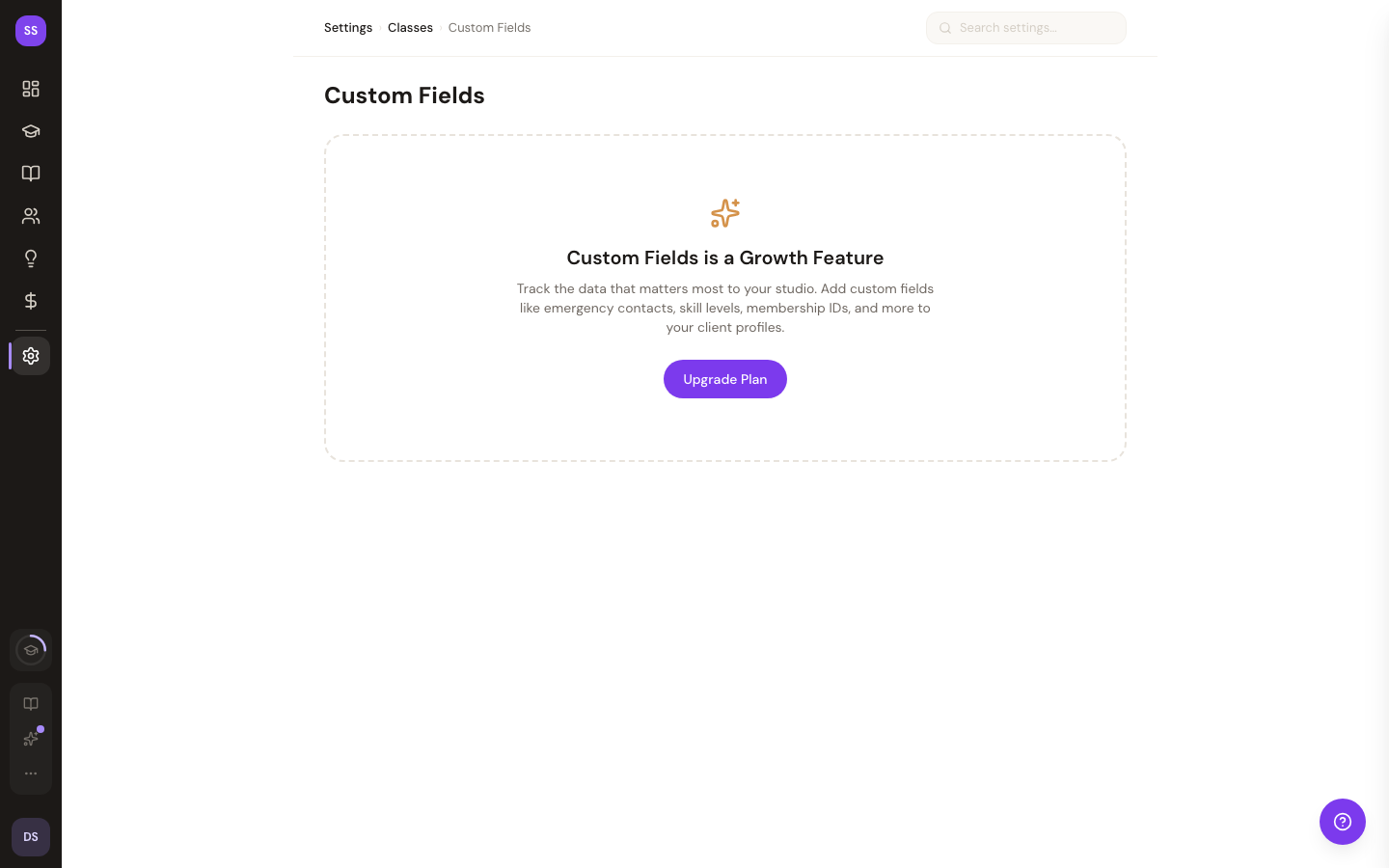Open the sparkle icon with notification dot
Image resolution: width=1389 pixels, height=868 pixels.
point(31,739)
